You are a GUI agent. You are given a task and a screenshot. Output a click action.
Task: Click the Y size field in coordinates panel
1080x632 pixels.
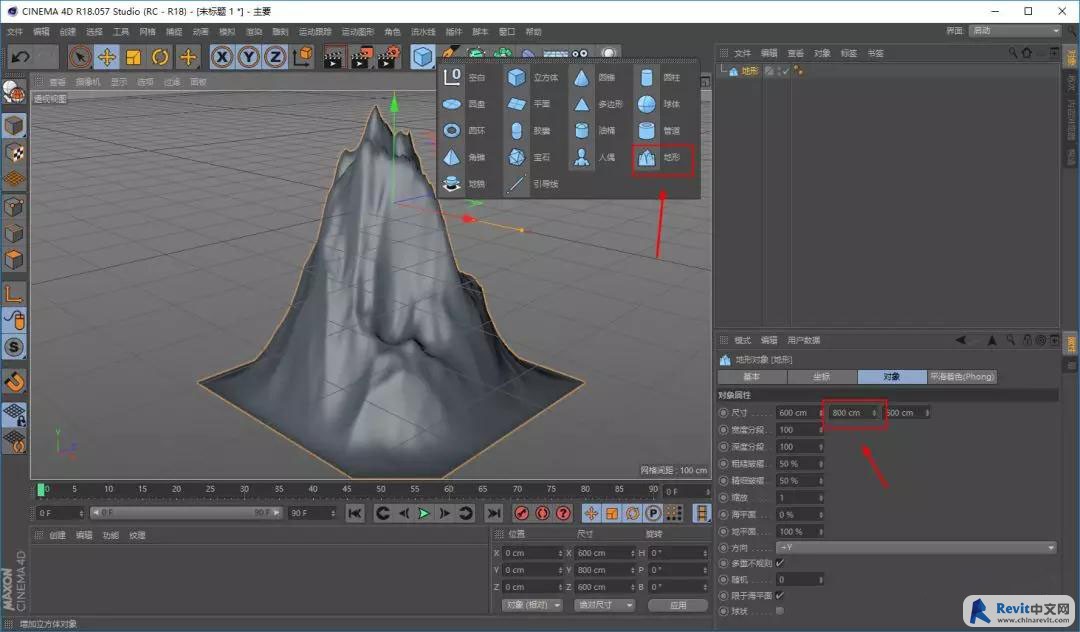(x=605, y=570)
